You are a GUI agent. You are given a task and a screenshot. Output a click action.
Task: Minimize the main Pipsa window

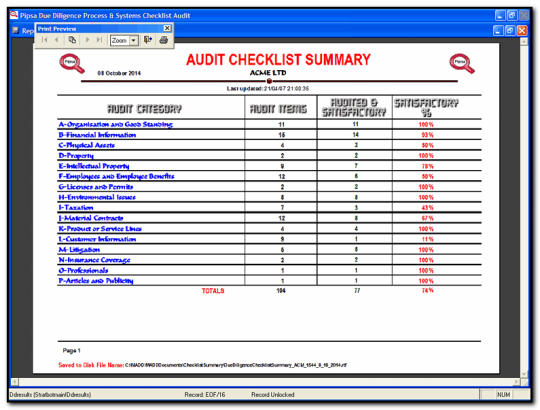[x=500, y=15]
